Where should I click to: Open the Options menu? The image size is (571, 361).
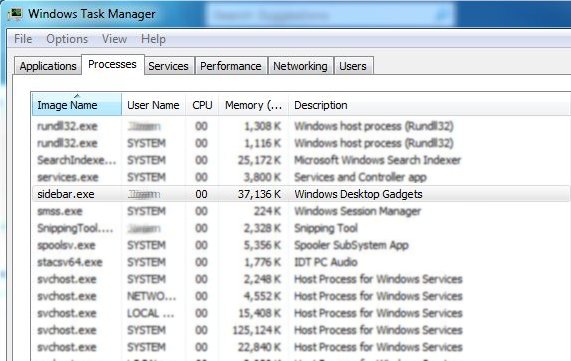click(67, 39)
